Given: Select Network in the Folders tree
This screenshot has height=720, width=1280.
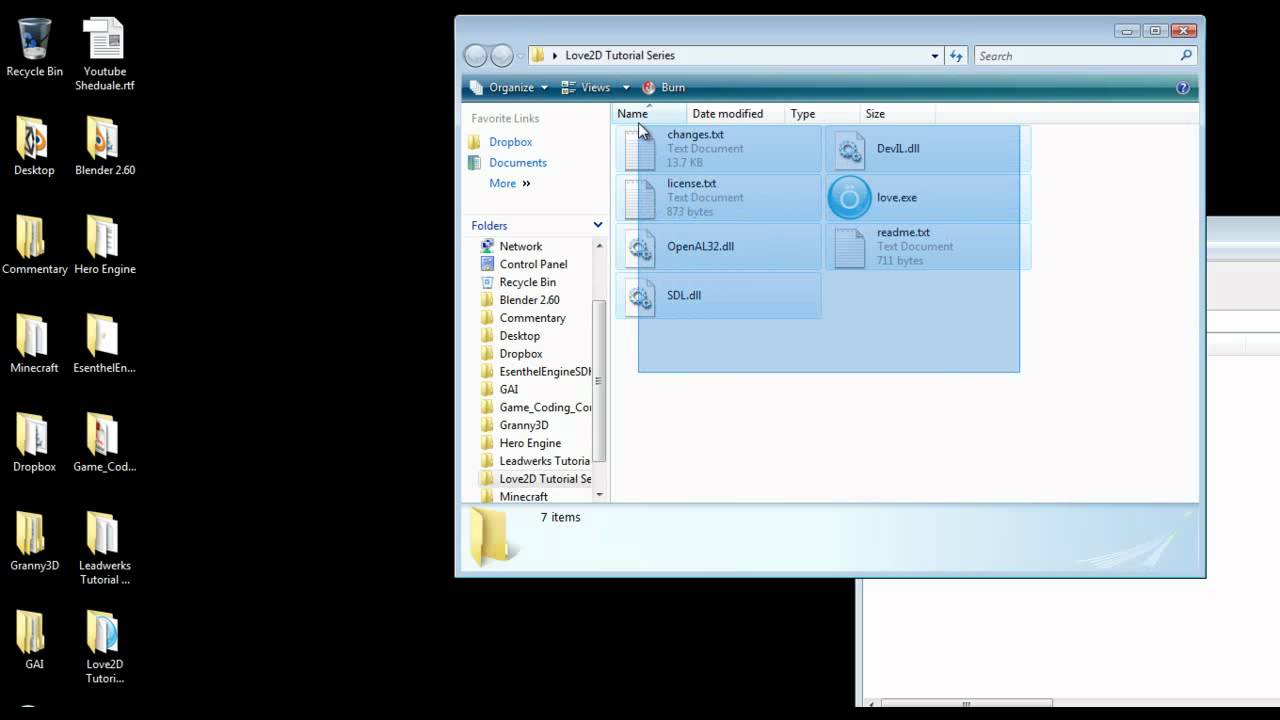Looking at the screenshot, I should coord(511,246).
